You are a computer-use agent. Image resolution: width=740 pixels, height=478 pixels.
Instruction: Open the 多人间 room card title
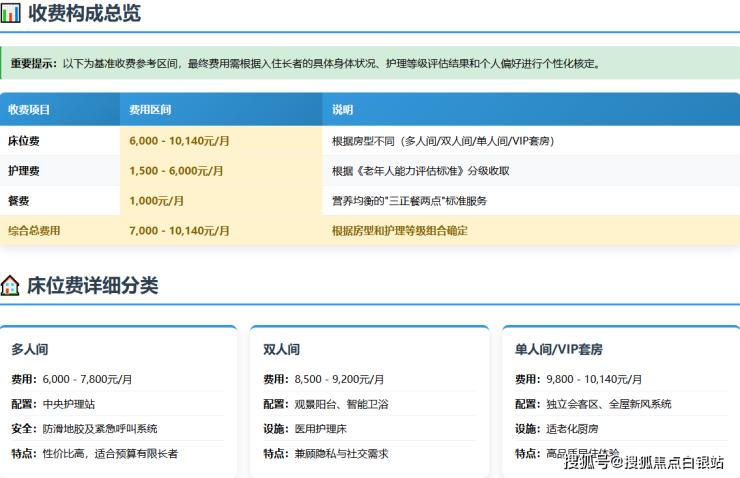(x=30, y=350)
